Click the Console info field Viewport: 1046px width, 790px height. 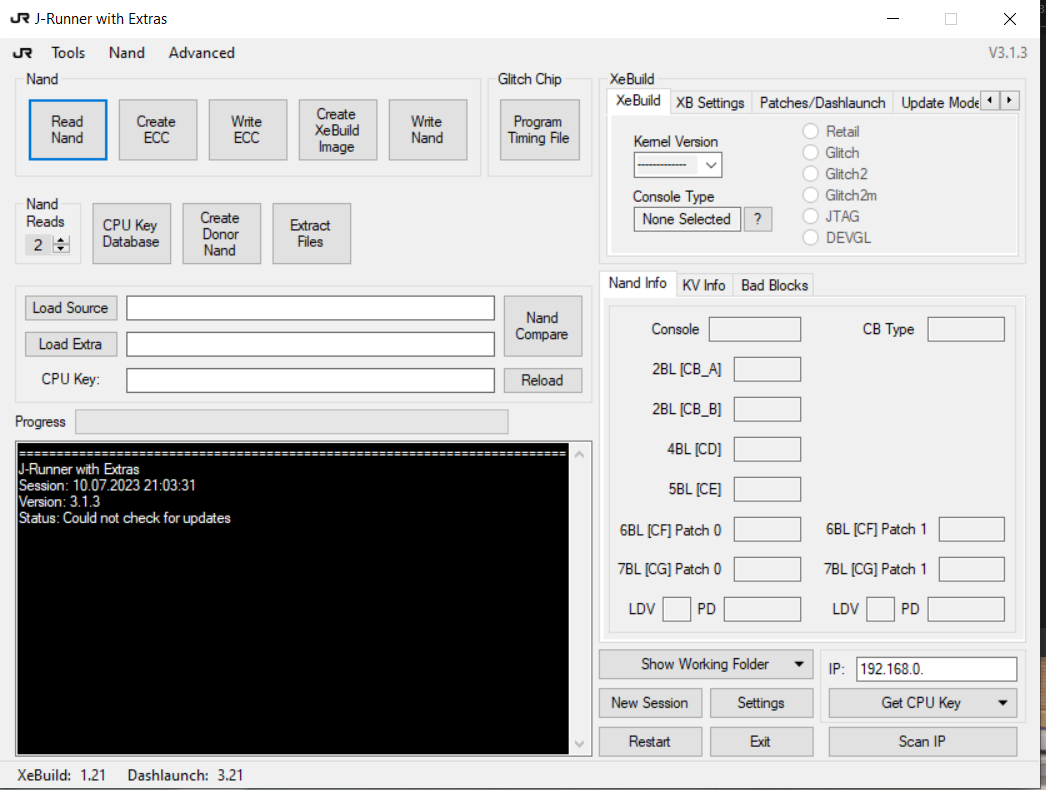[754, 329]
